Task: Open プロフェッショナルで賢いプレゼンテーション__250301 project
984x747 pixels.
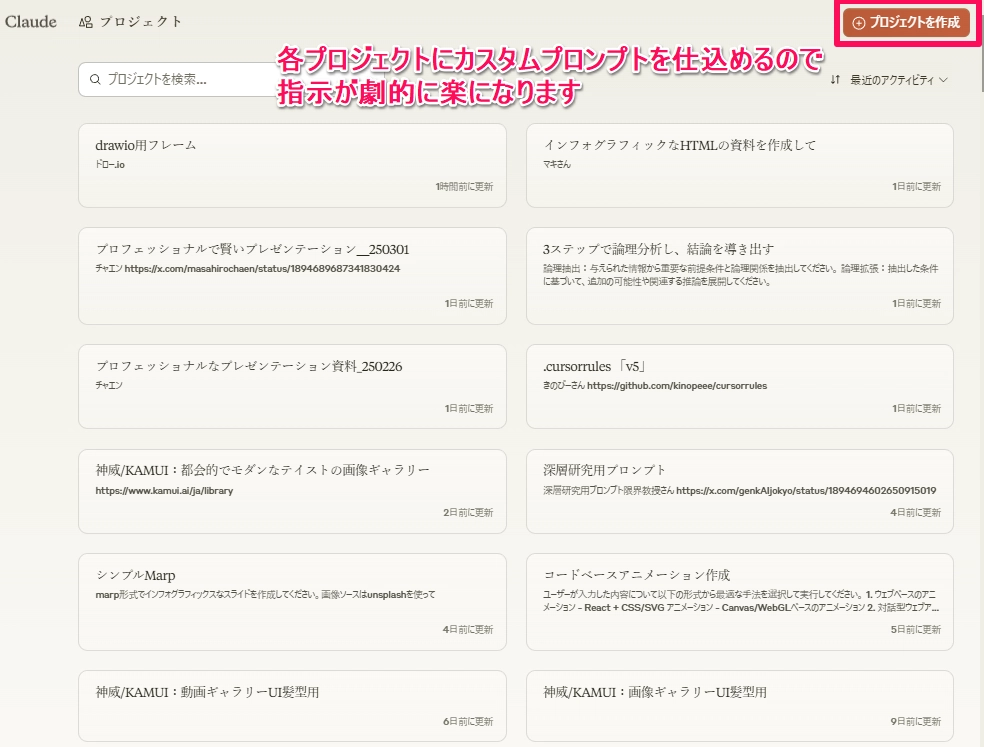Action: (292, 276)
